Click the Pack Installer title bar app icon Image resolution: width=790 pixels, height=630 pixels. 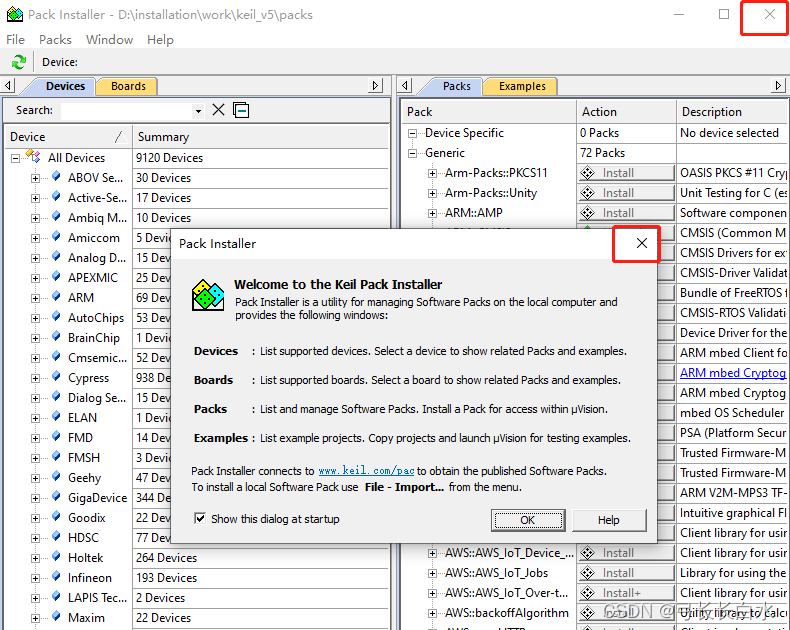[x=14, y=15]
